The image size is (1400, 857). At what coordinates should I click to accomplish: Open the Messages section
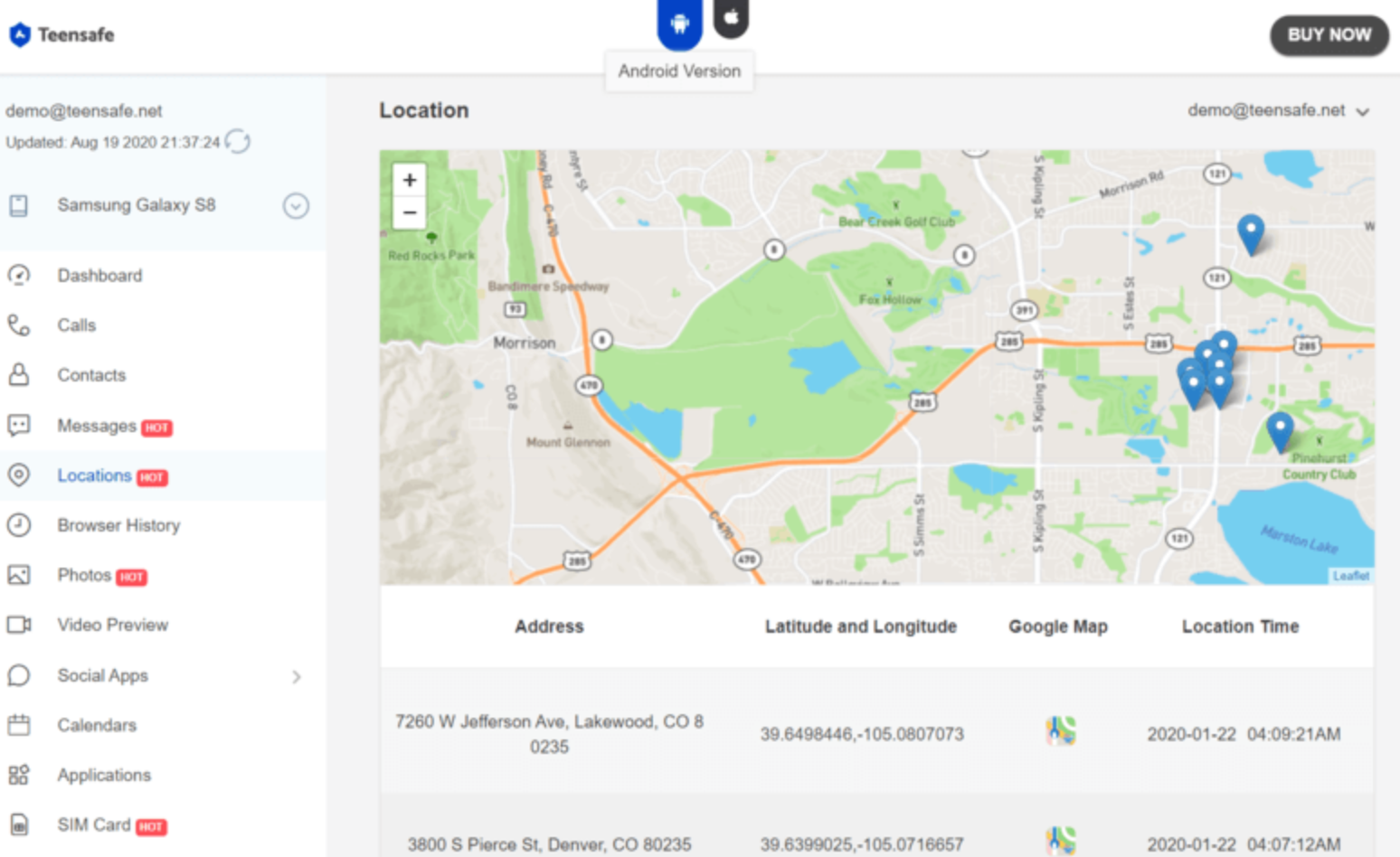(x=97, y=426)
